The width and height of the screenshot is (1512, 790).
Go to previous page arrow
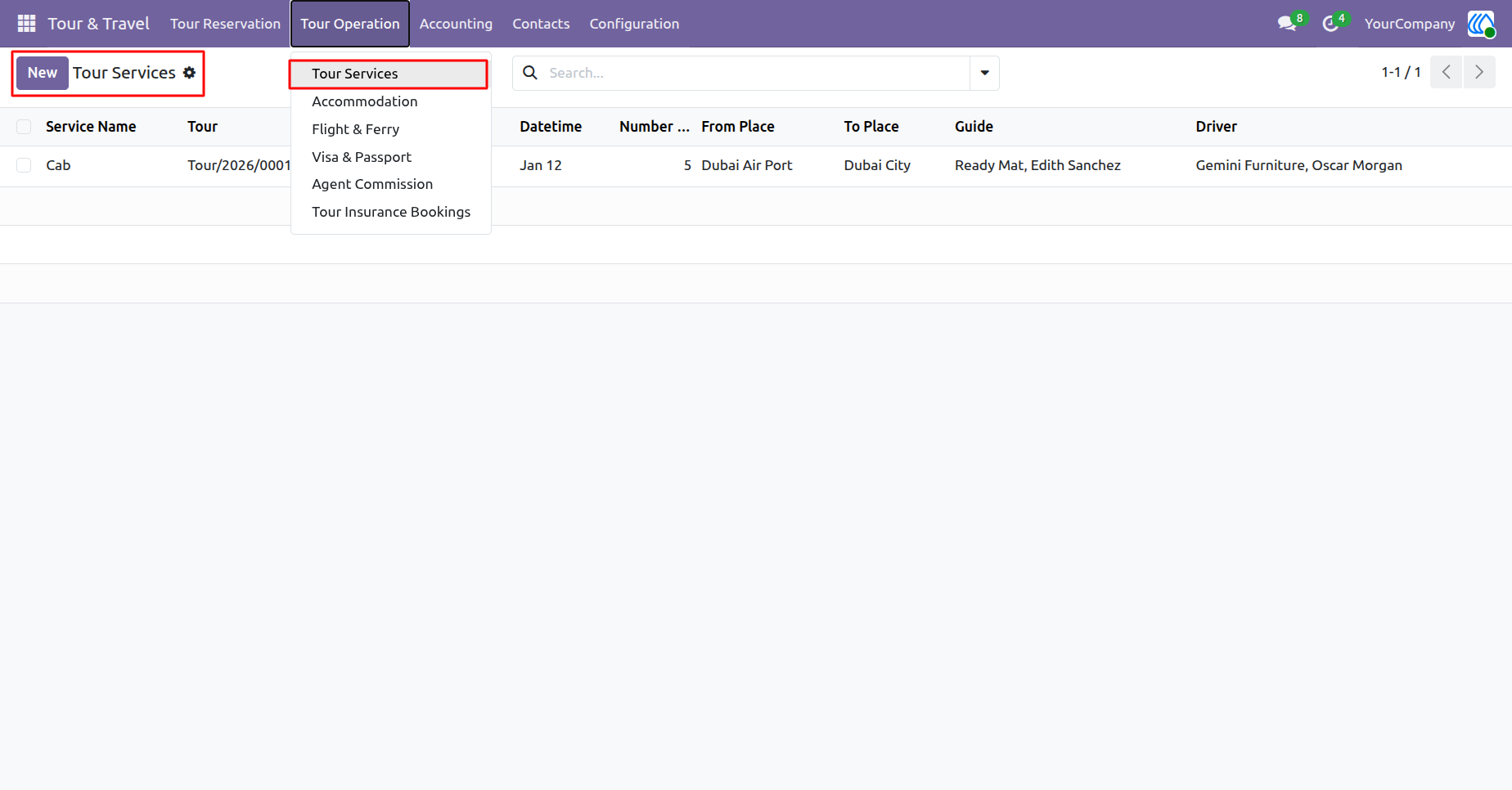pos(1446,72)
